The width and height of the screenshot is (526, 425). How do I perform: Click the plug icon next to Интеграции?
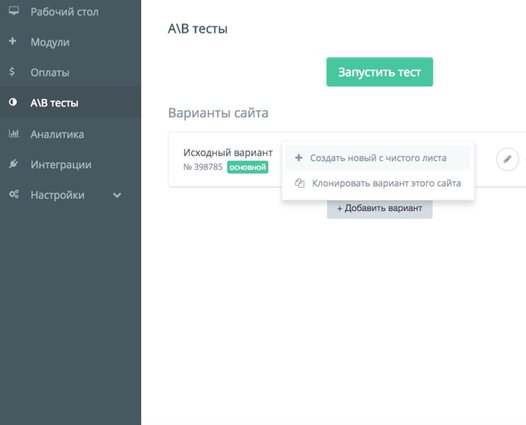click(13, 164)
